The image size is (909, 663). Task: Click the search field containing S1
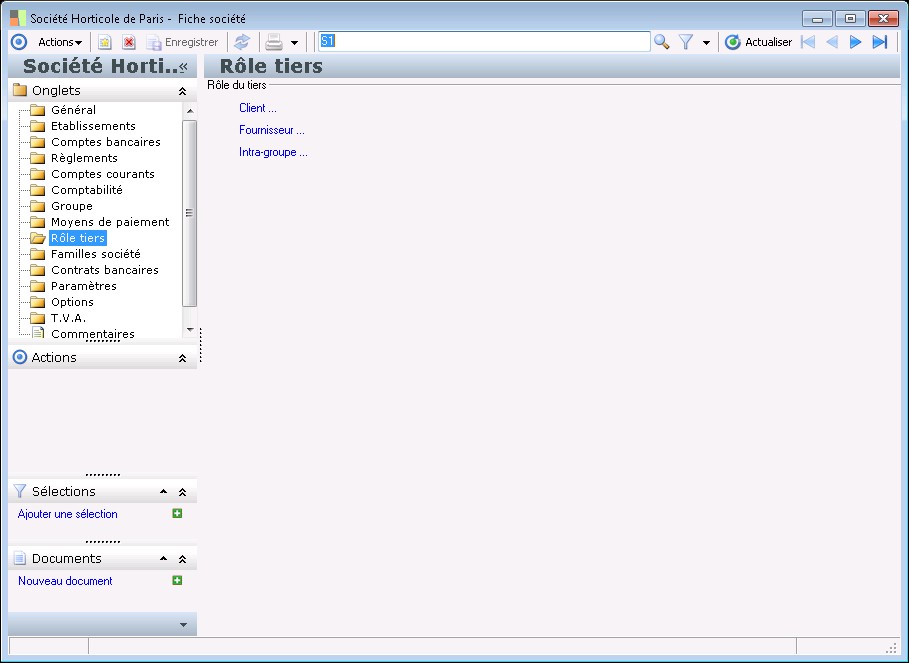(484, 41)
